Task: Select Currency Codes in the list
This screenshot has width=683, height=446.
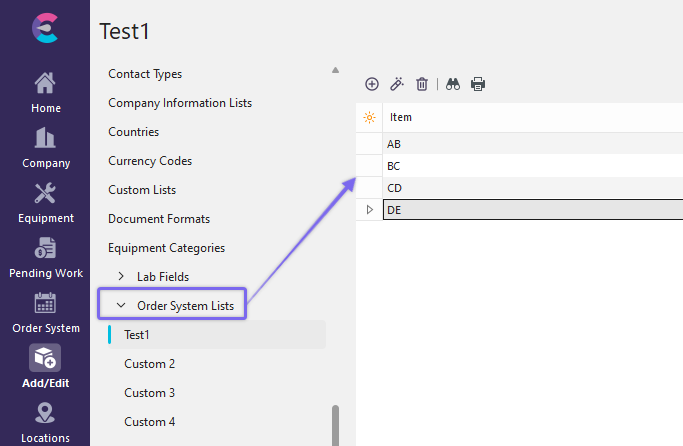Action: point(150,161)
